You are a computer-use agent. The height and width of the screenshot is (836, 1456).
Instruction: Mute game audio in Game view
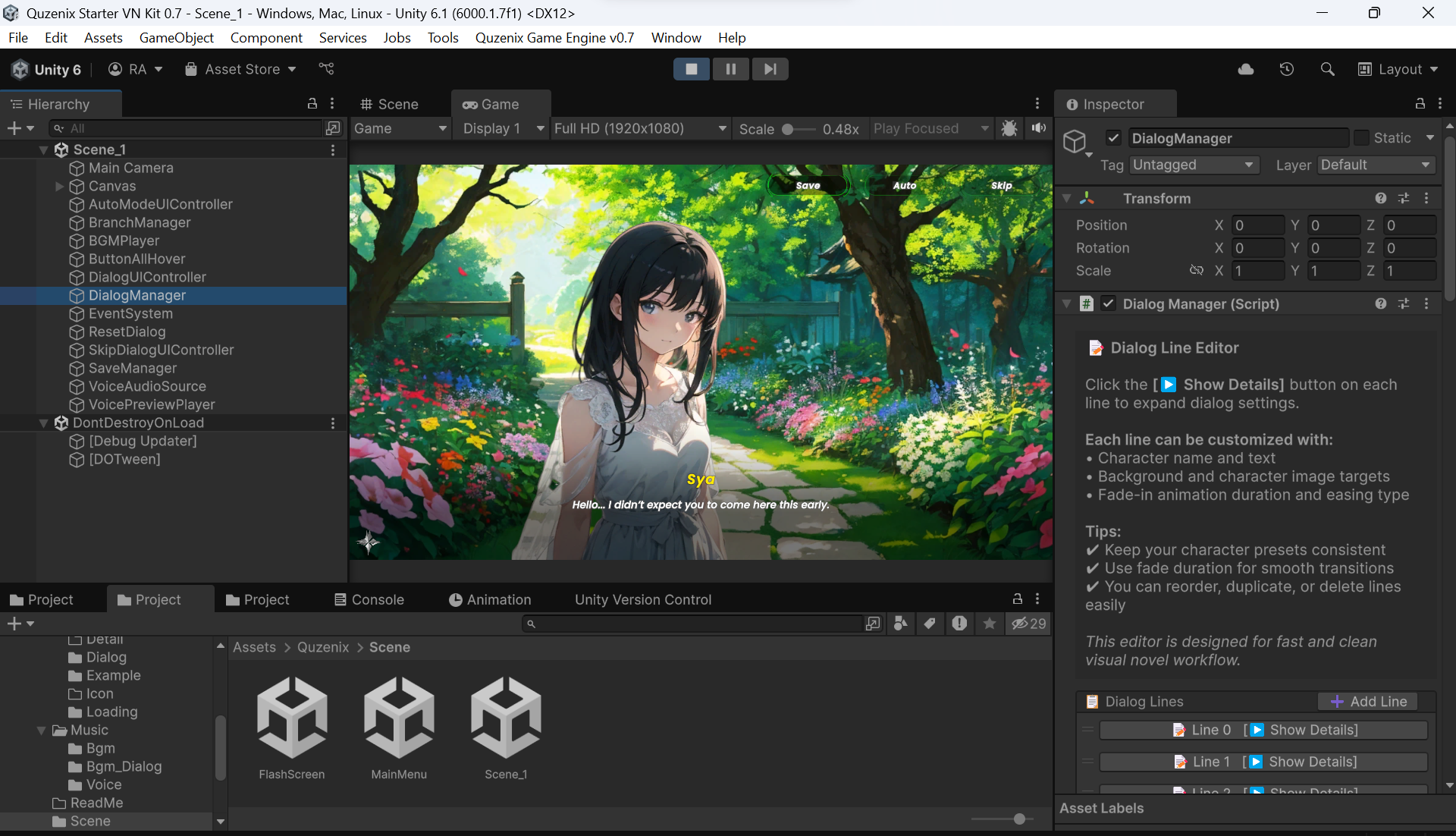(x=1038, y=128)
